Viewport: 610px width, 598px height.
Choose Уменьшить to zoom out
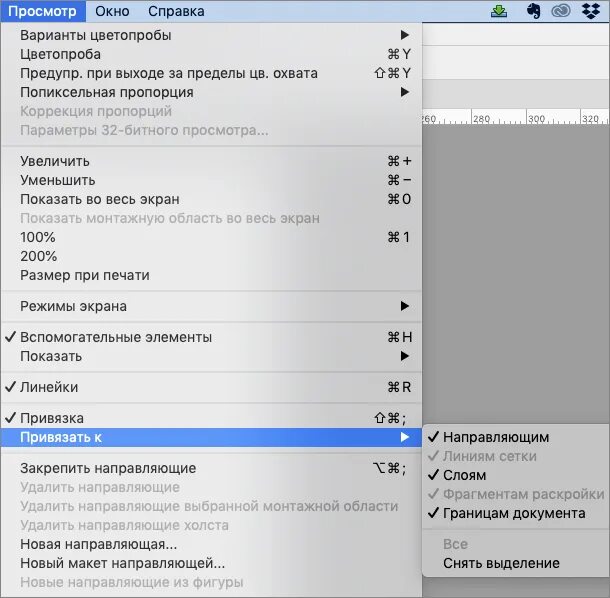212,180
